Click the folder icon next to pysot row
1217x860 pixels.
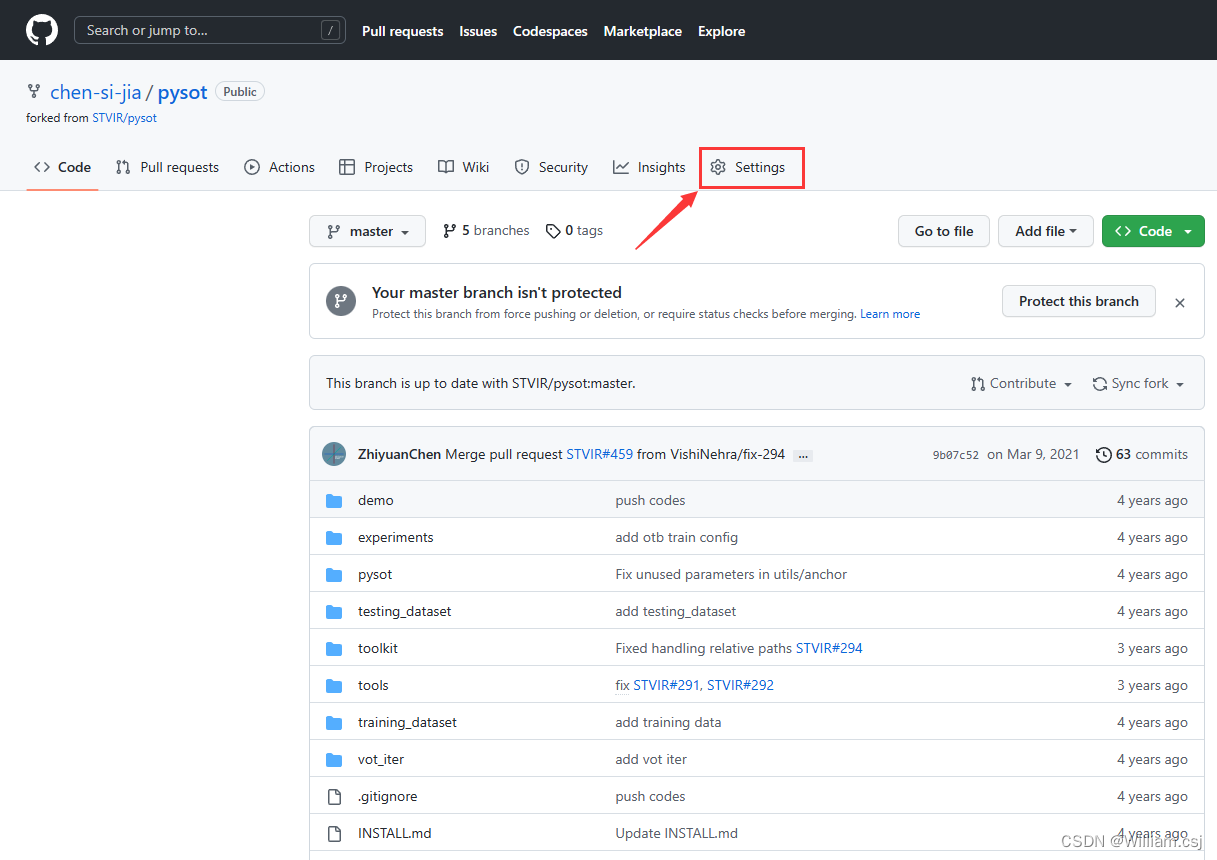click(334, 574)
